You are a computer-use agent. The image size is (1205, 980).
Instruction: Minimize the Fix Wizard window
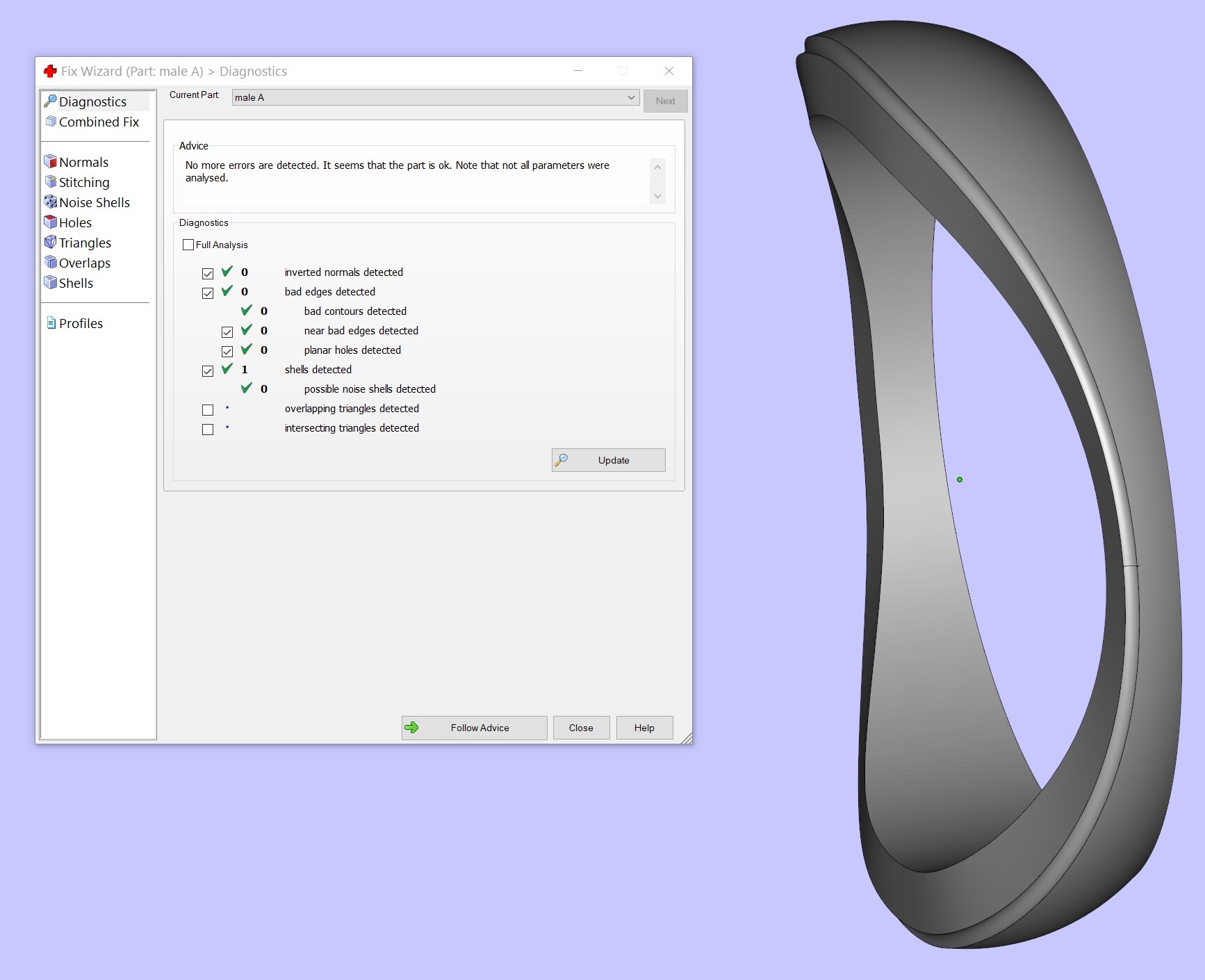pos(578,71)
